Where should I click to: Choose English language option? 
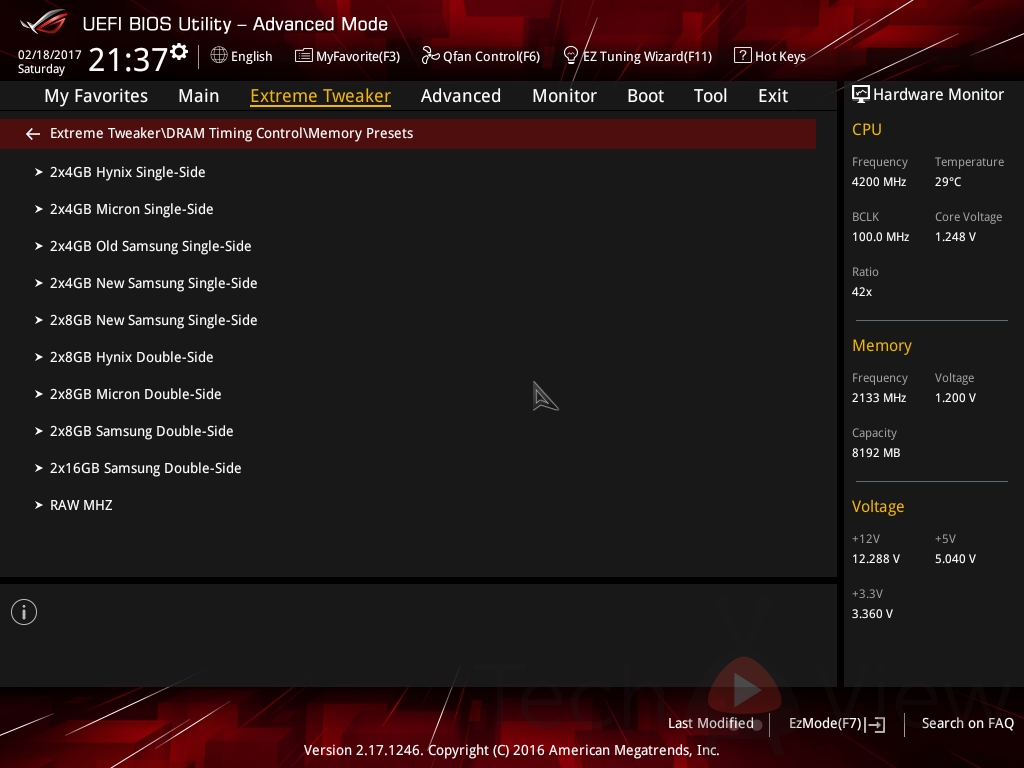point(251,57)
